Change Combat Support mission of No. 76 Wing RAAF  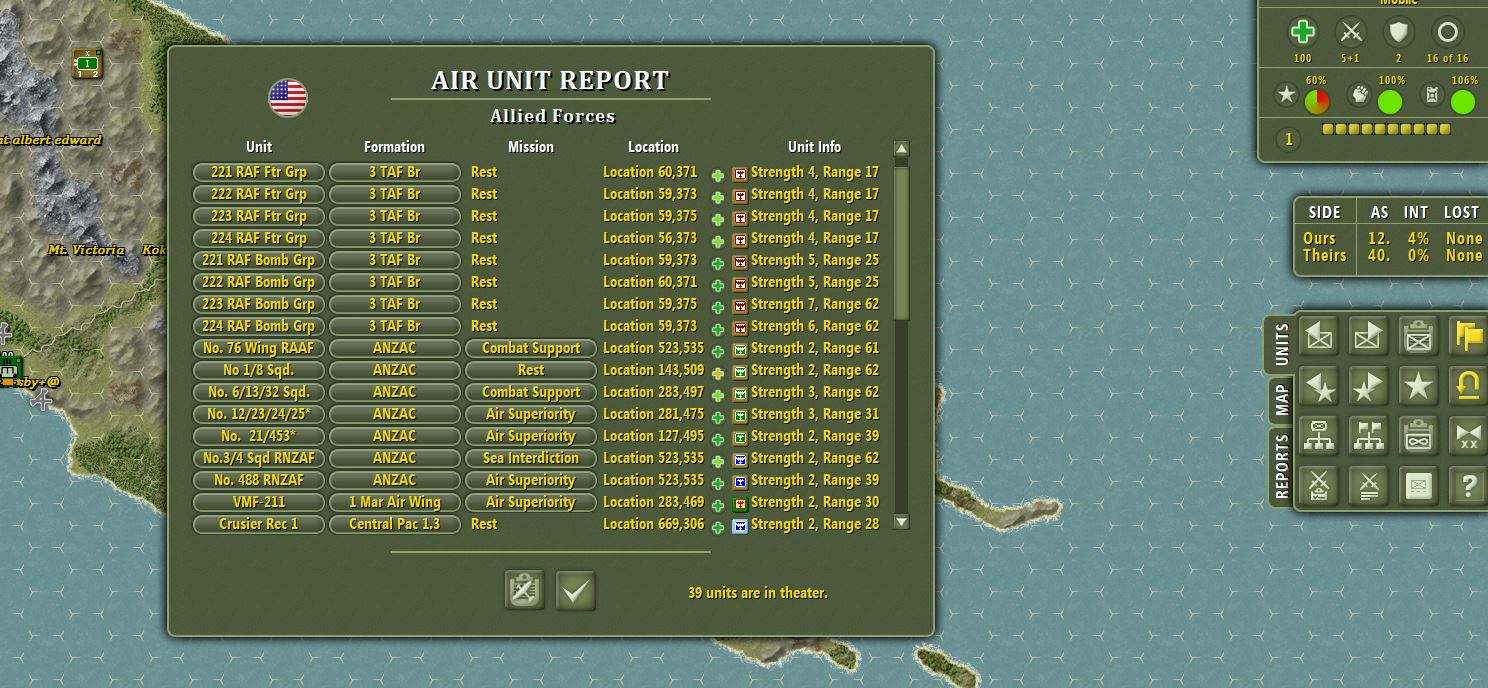click(x=531, y=348)
